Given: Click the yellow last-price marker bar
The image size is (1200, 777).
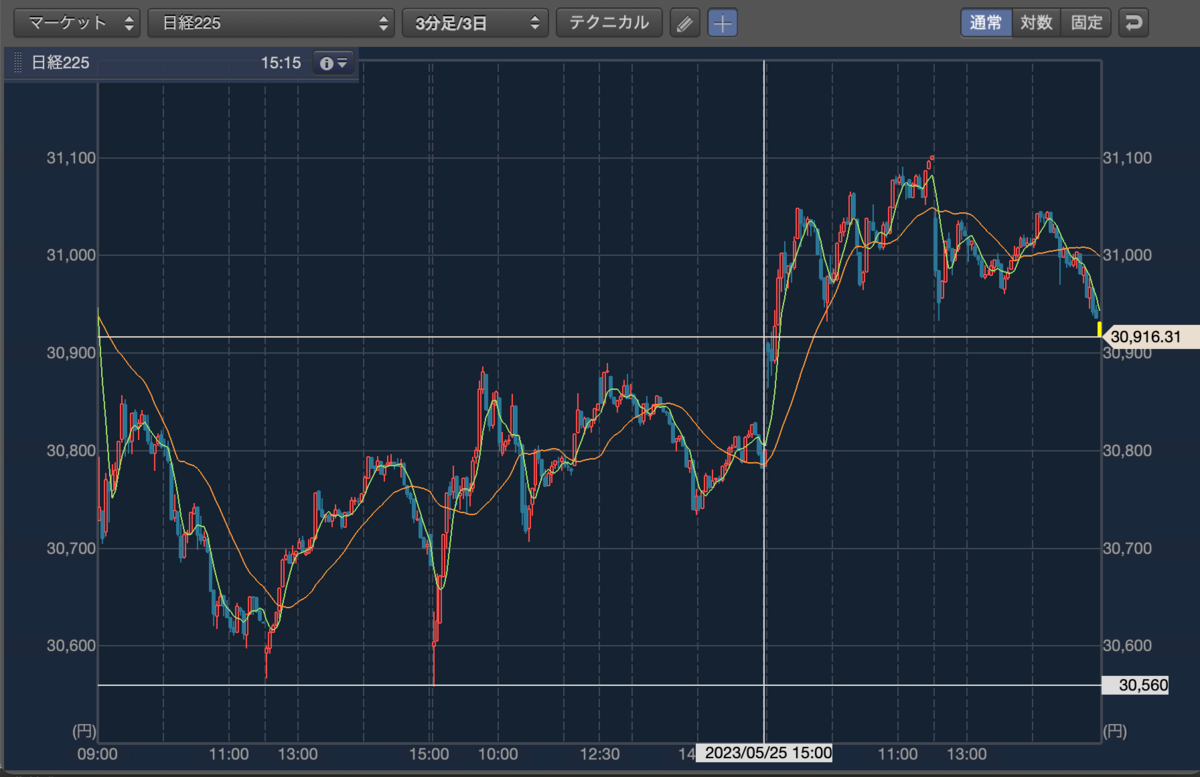Looking at the screenshot, I should pyautogui.click(x=1099, y=328).
